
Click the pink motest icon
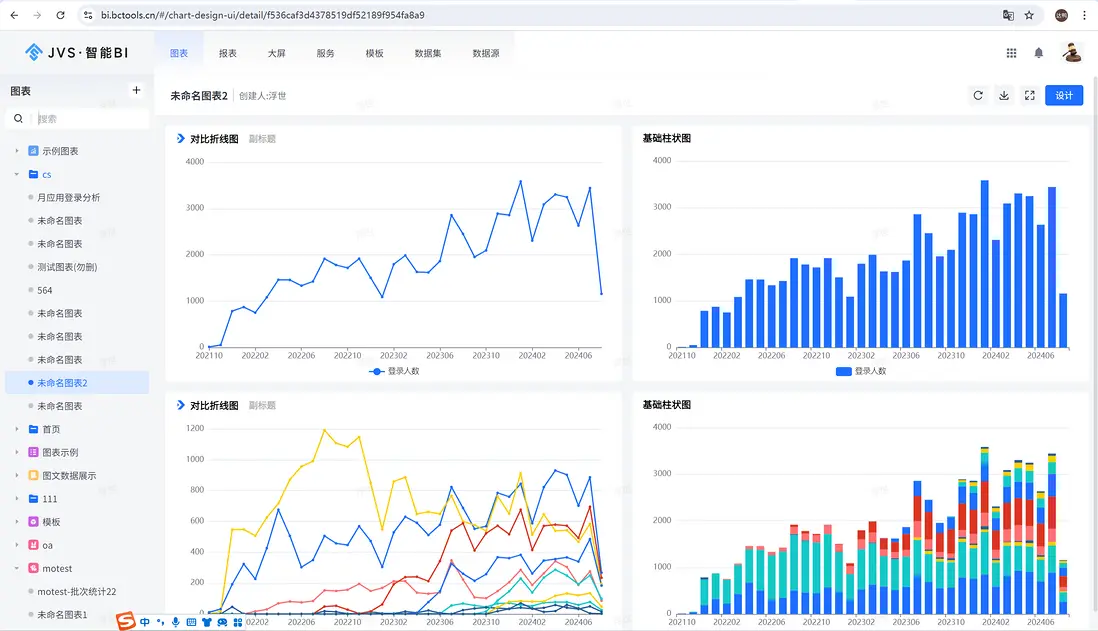tap(33, 568)
